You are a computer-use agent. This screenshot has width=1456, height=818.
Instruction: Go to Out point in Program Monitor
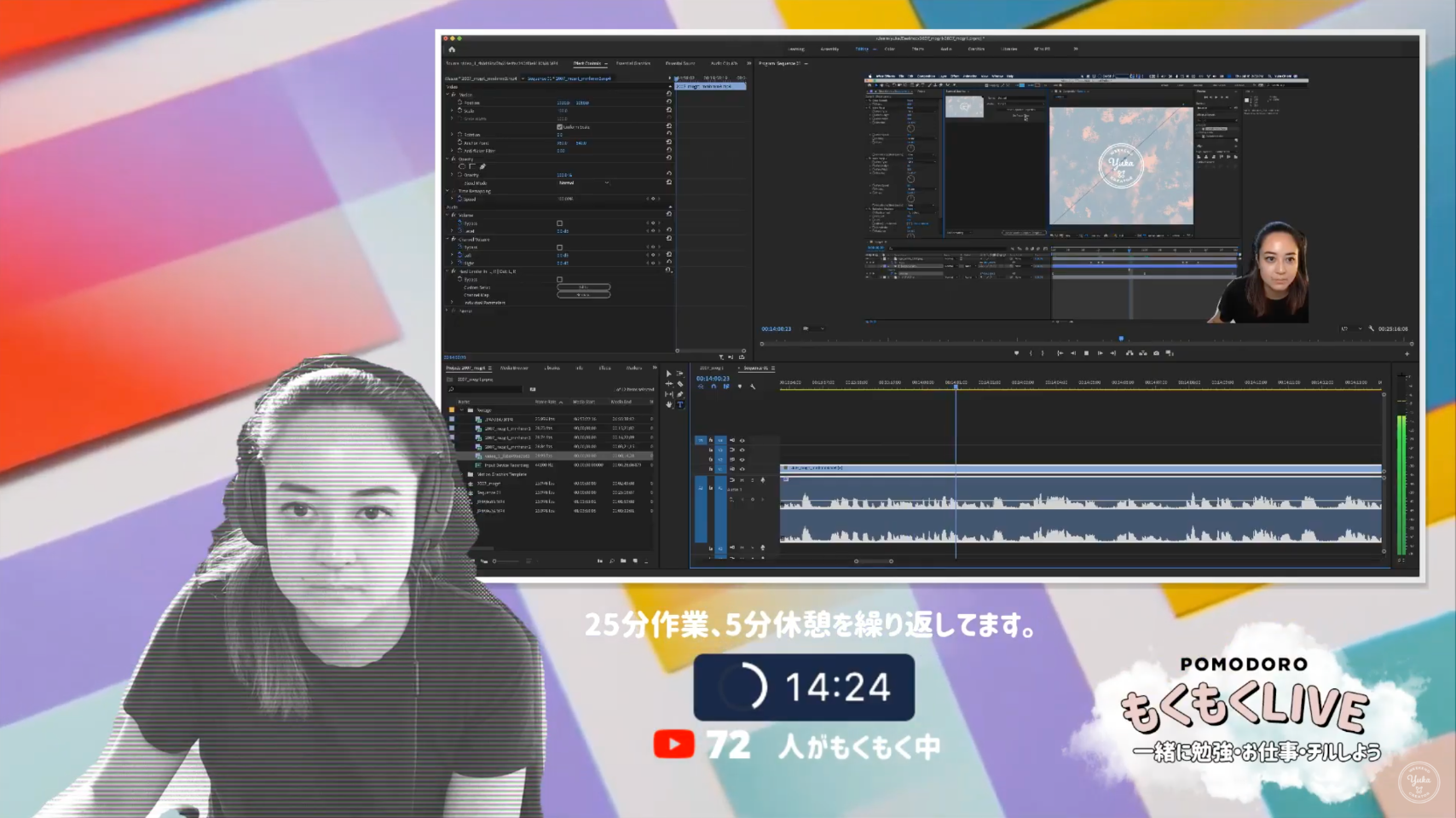click(1113, 353)
